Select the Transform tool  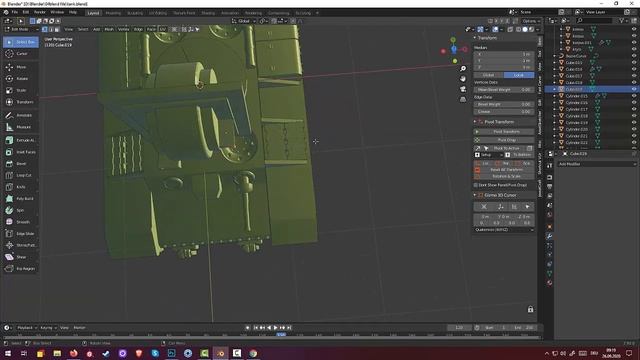pyautogui.click(x=21, y=102)
